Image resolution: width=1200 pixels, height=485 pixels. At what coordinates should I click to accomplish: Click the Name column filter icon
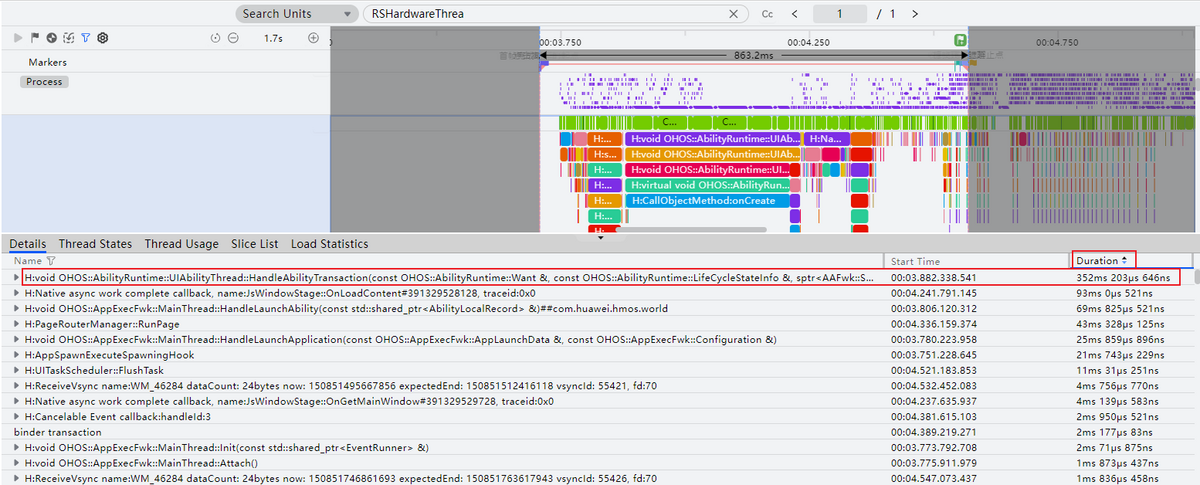50,261
